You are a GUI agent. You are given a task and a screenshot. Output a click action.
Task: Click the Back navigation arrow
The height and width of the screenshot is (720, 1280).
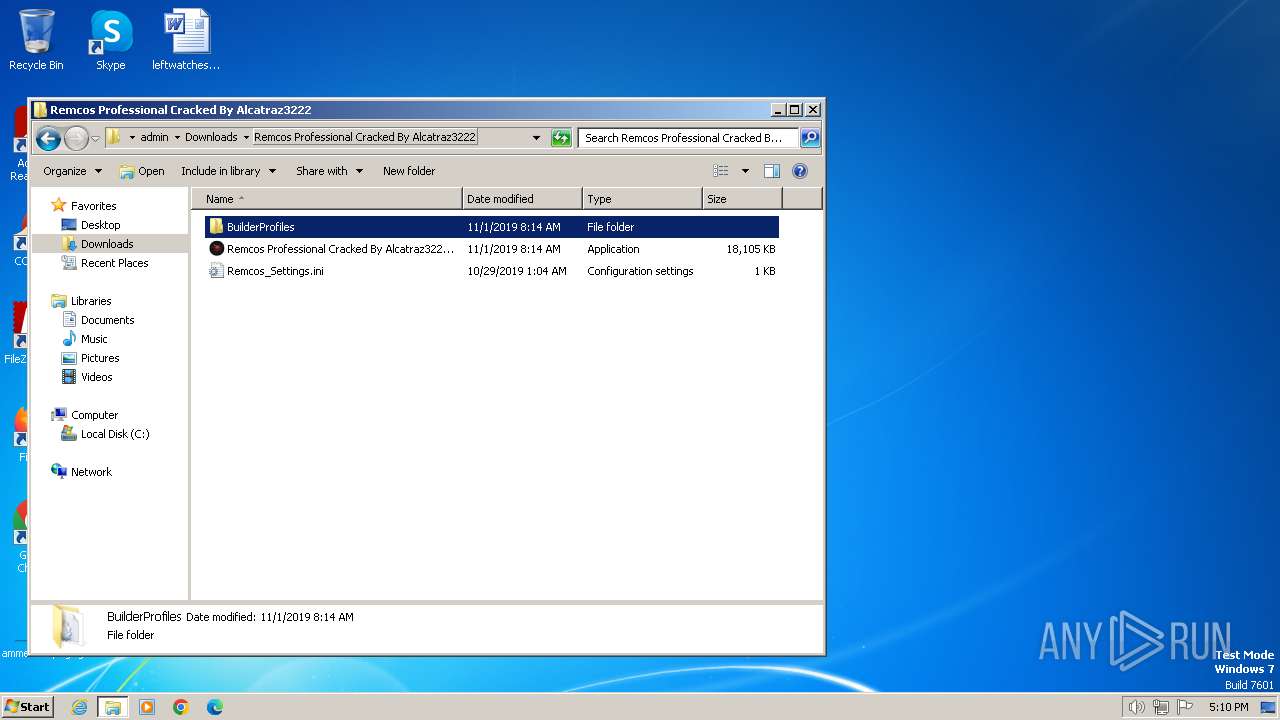click(x=48, y=138)
